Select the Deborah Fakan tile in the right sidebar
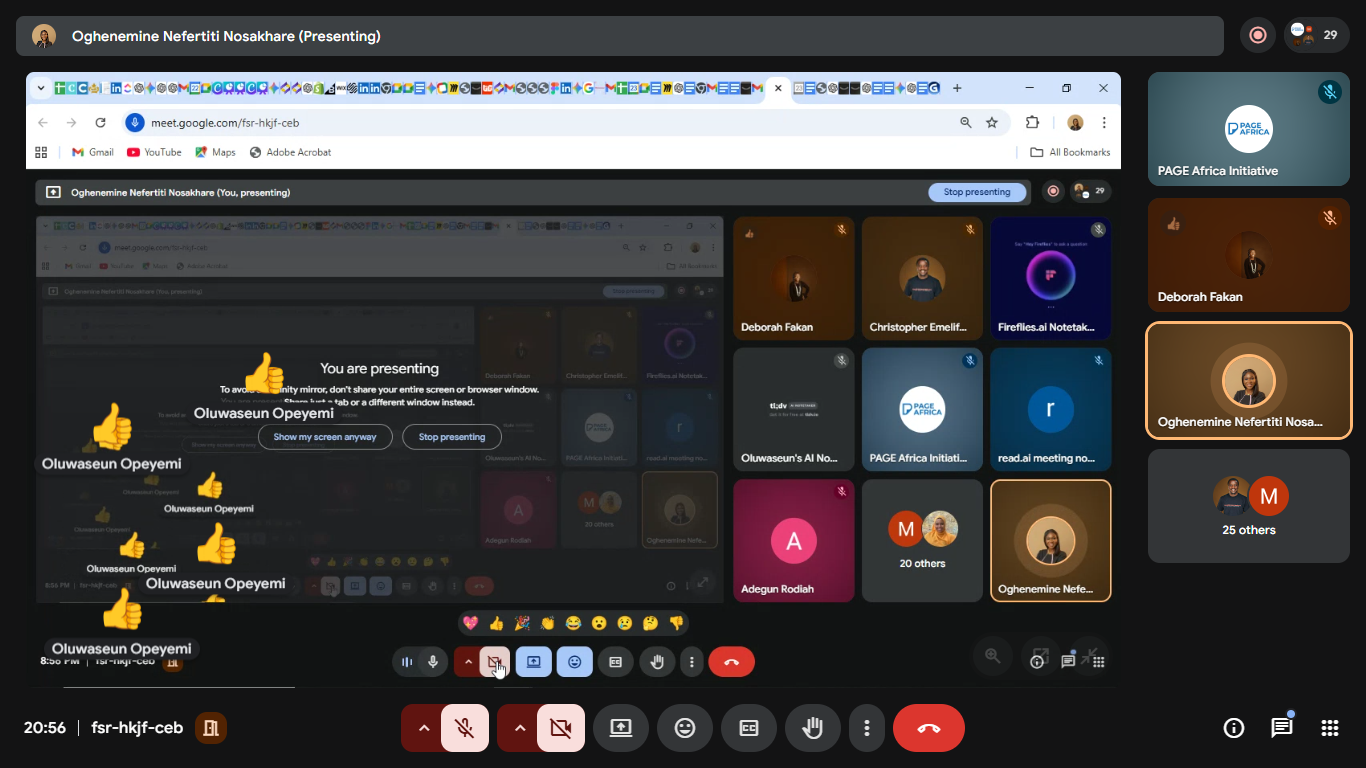 pyautogui.click(x=1249, y=255)
